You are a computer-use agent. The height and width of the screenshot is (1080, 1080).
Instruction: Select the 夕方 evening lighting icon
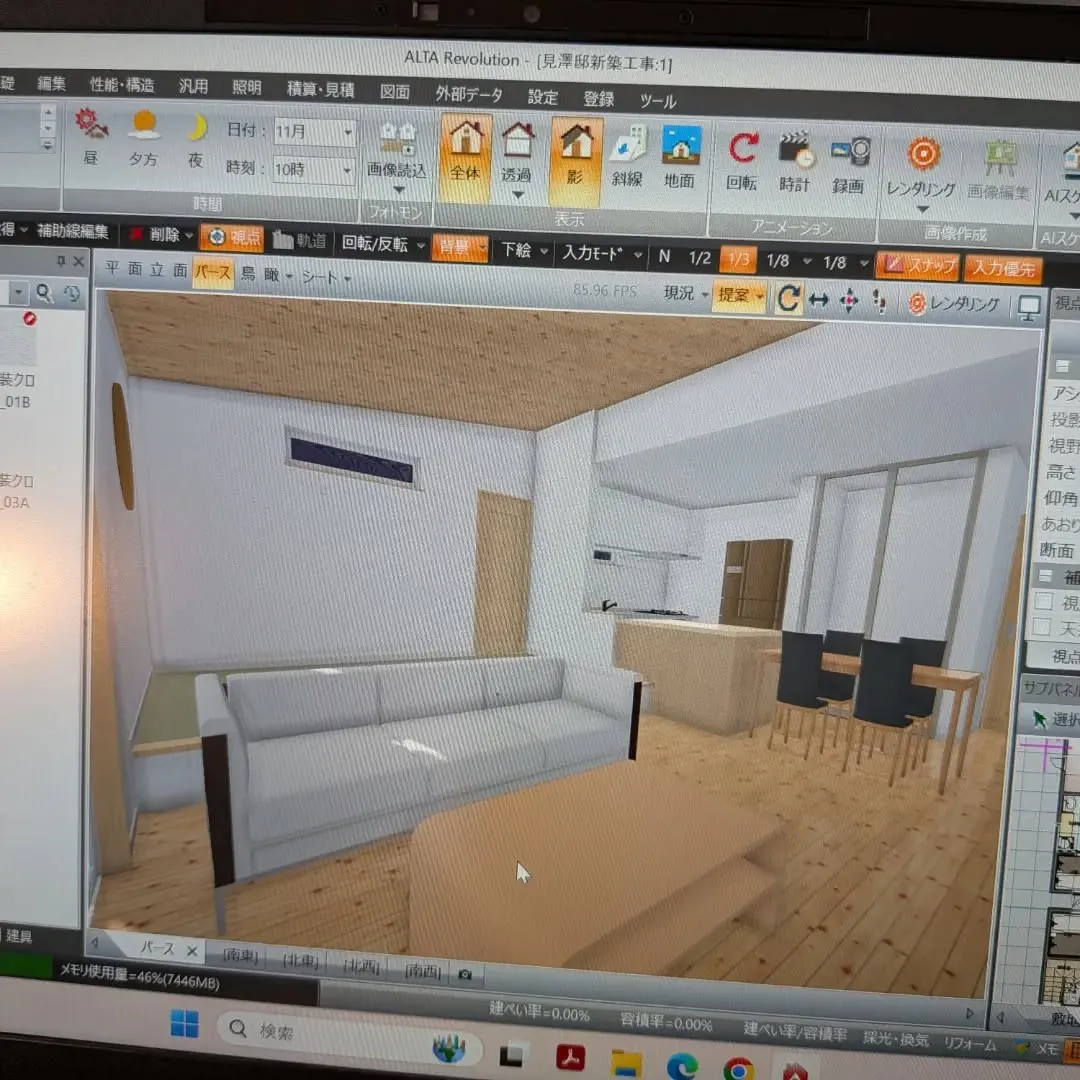coord(143,138)
